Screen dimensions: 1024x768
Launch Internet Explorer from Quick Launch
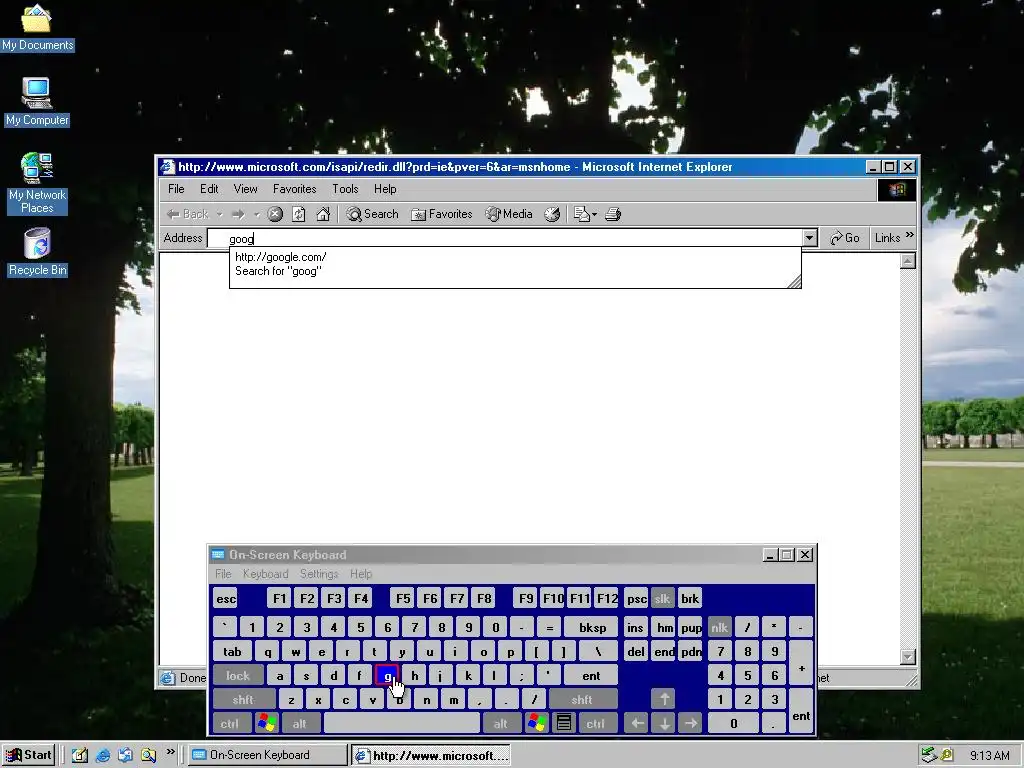pyautogui.click(x=103, y=756)
